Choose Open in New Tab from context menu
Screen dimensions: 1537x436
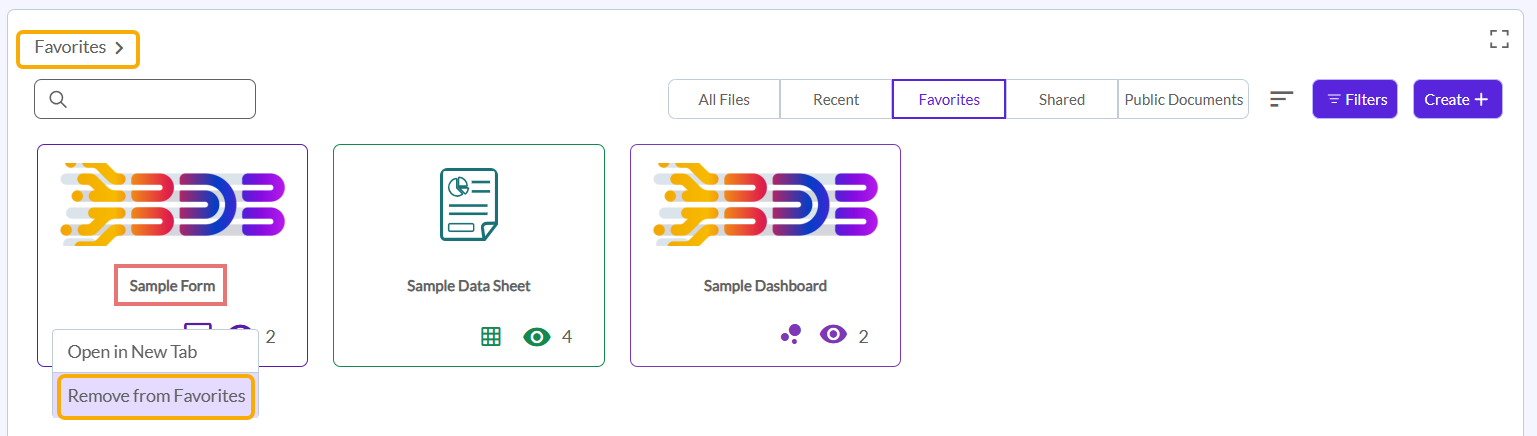coord(132,352)
